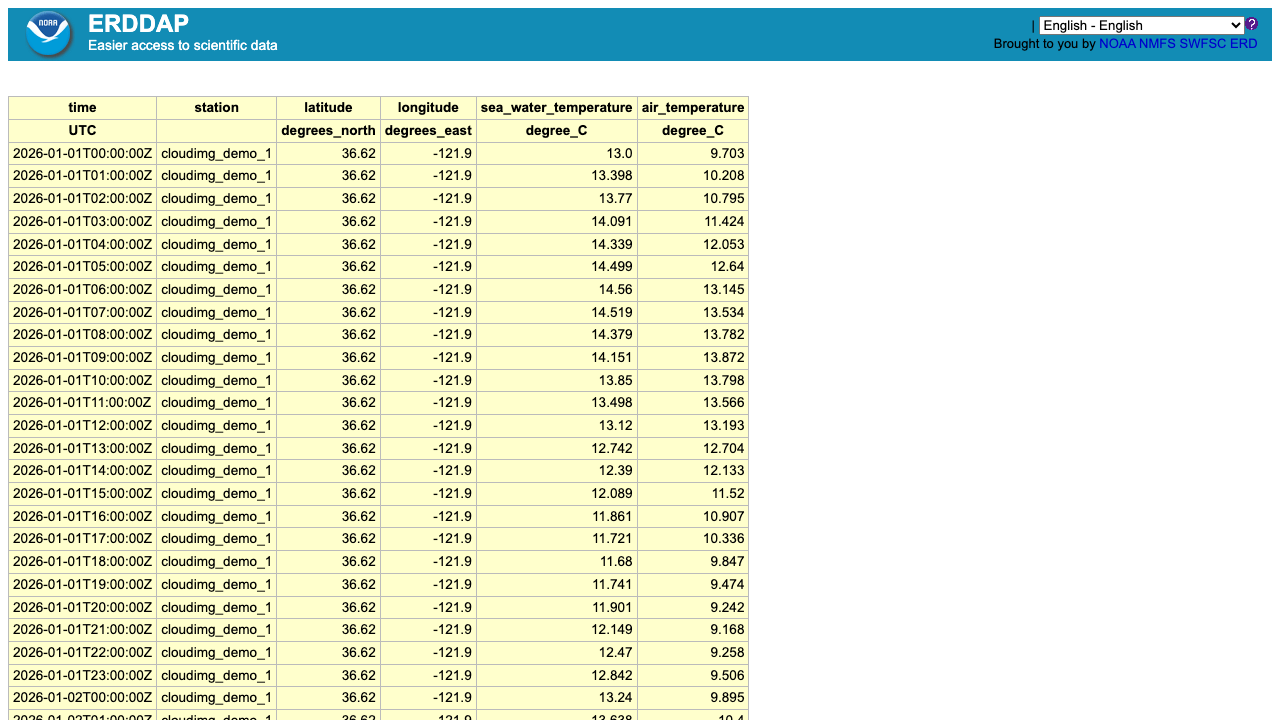This screenshot has height=720, width=1280.
Task: Click sea water temperature value 14.151
Action: (x=557, y=358)
